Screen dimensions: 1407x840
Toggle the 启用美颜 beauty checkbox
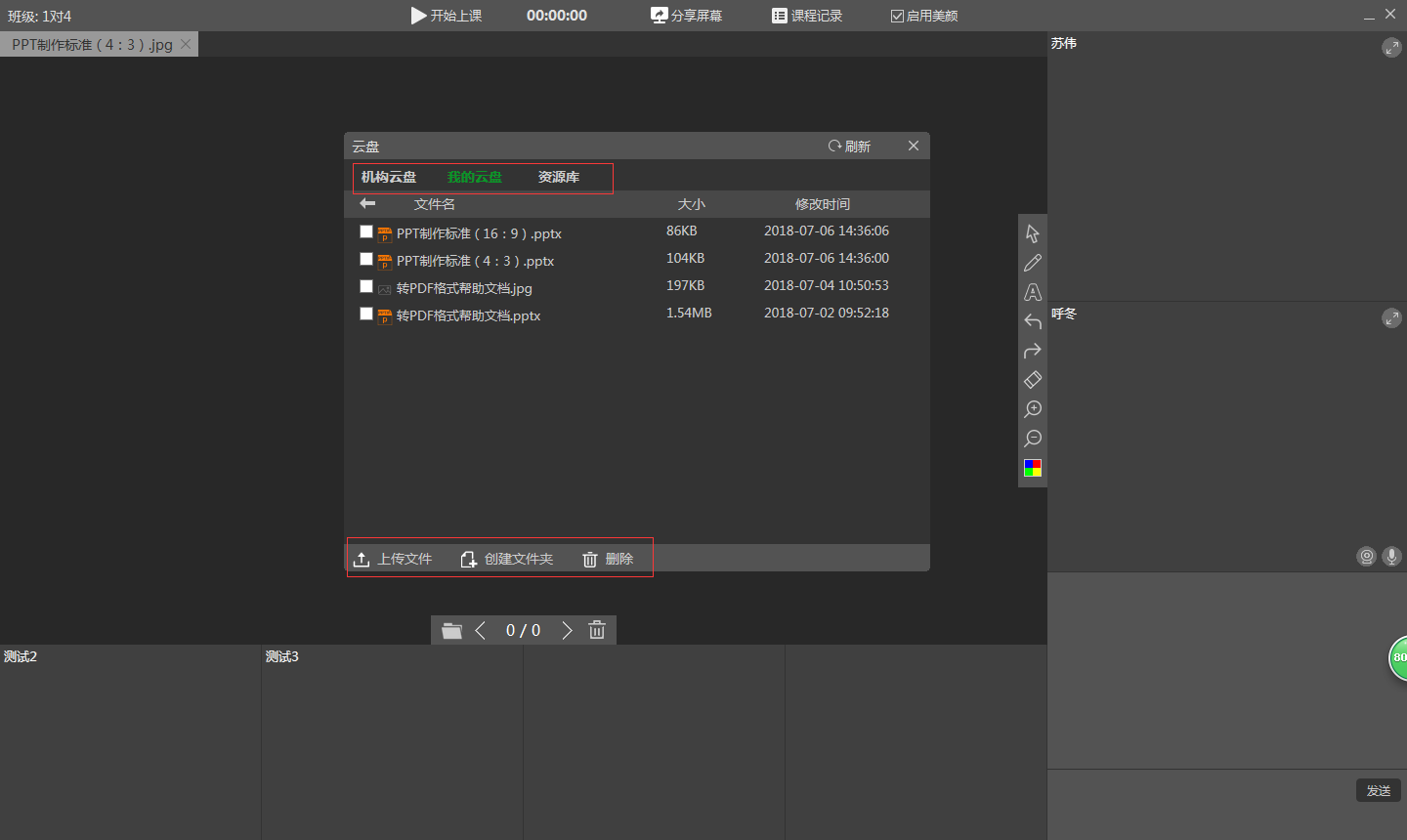897,17
